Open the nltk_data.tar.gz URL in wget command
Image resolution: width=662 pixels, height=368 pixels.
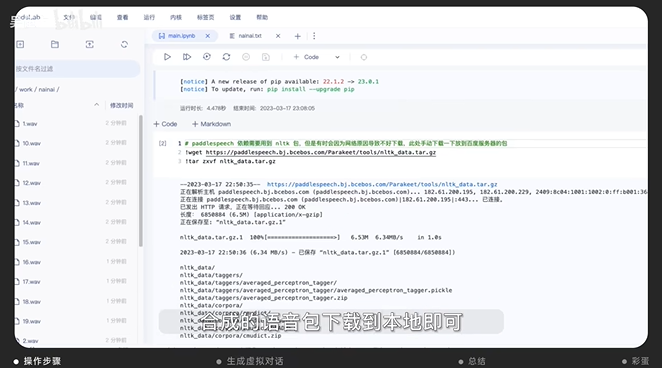[320, 152]
